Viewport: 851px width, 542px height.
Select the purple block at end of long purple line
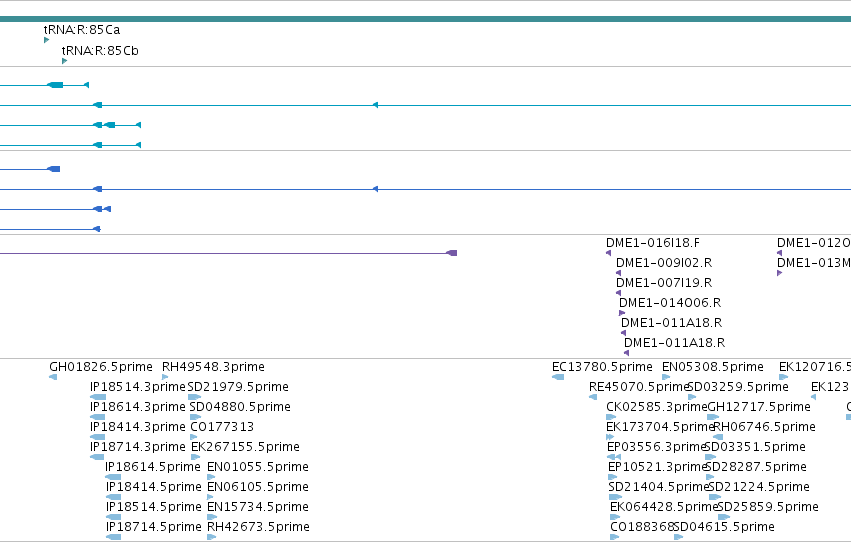click(452, 253)
